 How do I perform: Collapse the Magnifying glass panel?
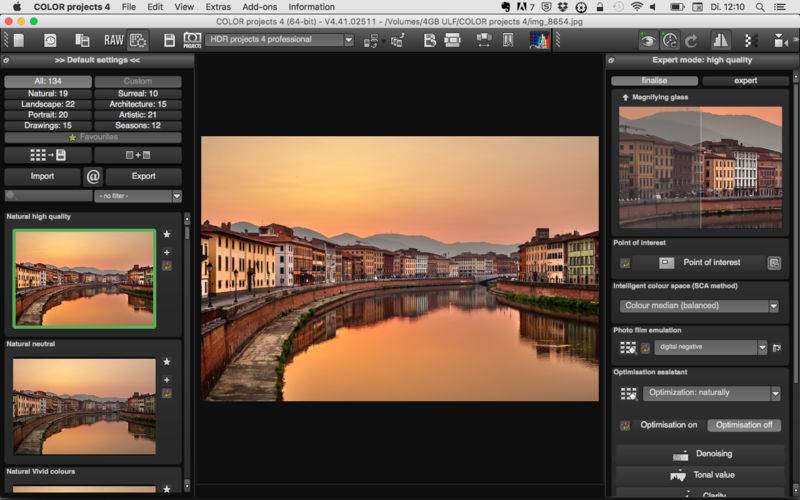tap(625, 97)
